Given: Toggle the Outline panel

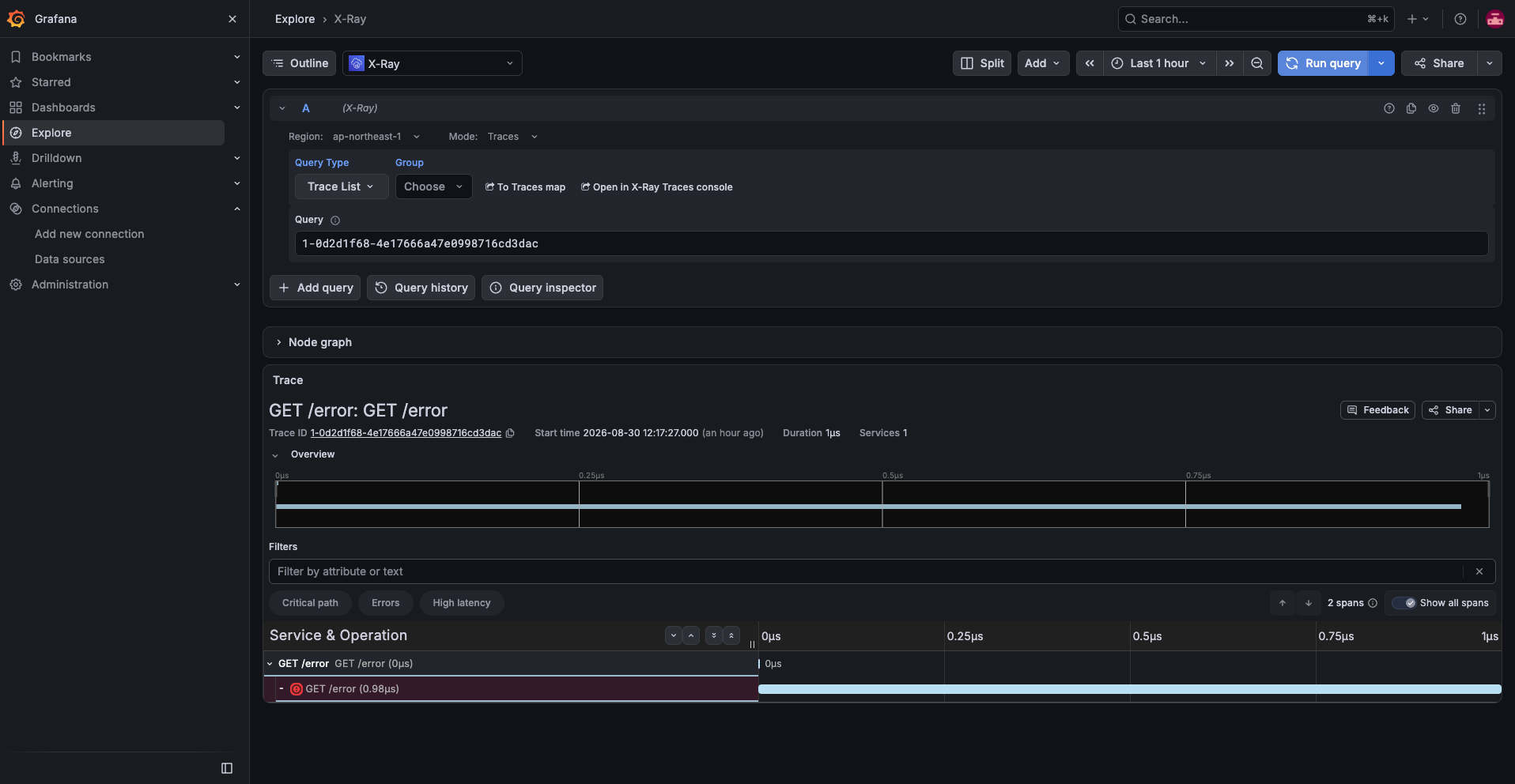Looking at the screenshot, I should (x=299, y=63).
